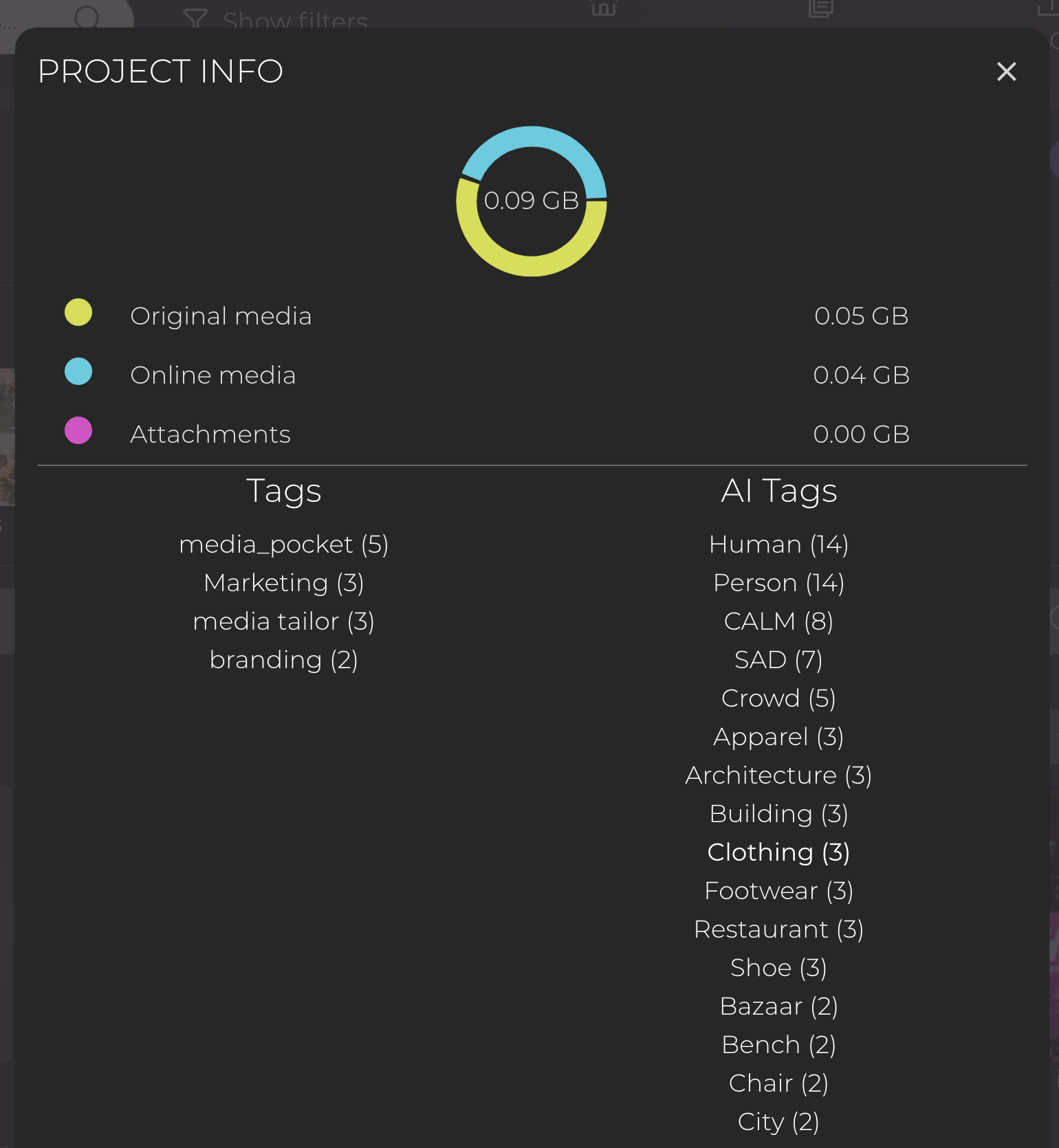This screenshot has height=1148, width=1059.
Task: Click the Clothing (3) AI tag
Action: (x=778, y=852)
